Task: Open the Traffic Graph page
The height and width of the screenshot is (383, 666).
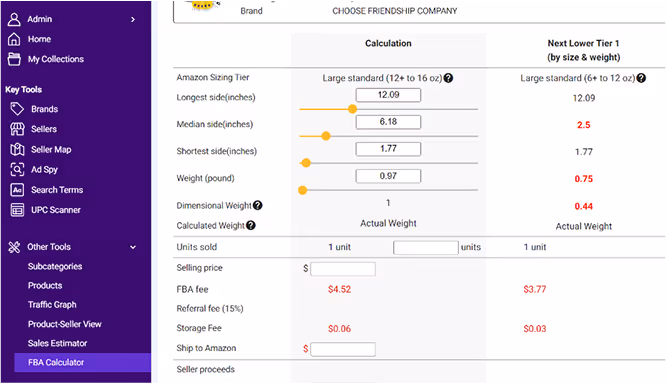Action: [52, 304]
